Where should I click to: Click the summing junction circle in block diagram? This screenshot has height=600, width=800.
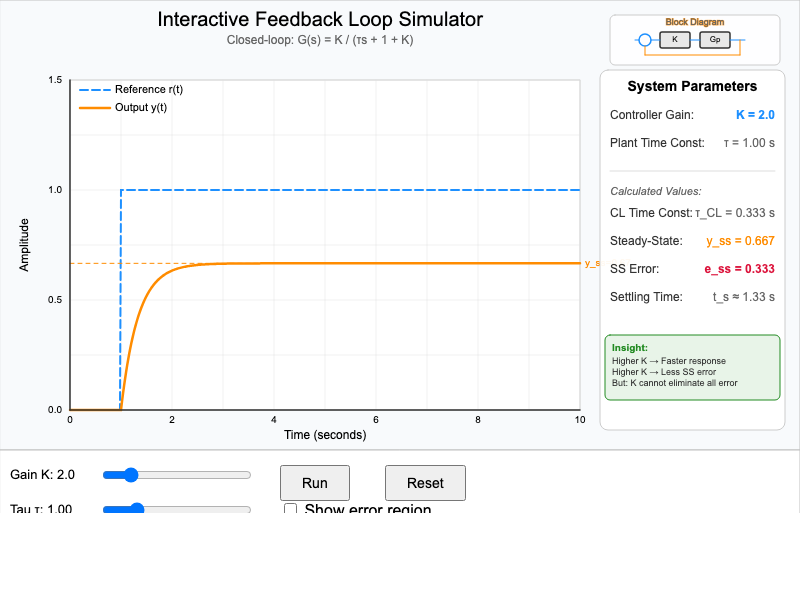pyautogui.click(x=645, y=40)
